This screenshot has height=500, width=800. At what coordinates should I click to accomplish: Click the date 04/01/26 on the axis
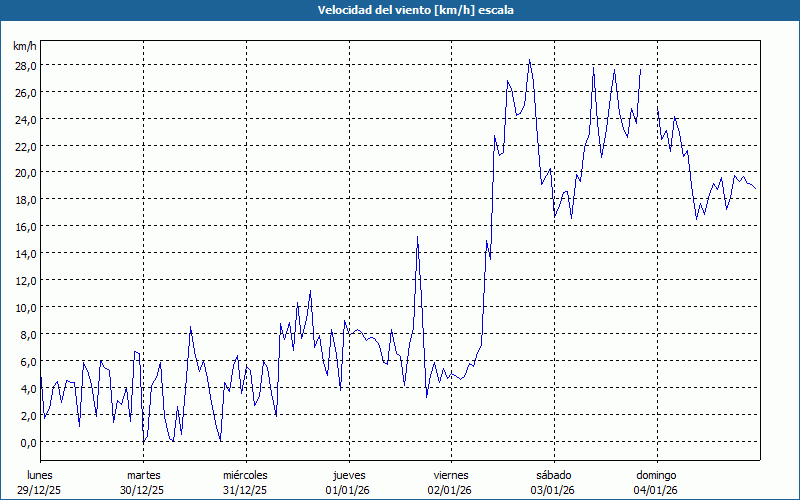[656, 489]
